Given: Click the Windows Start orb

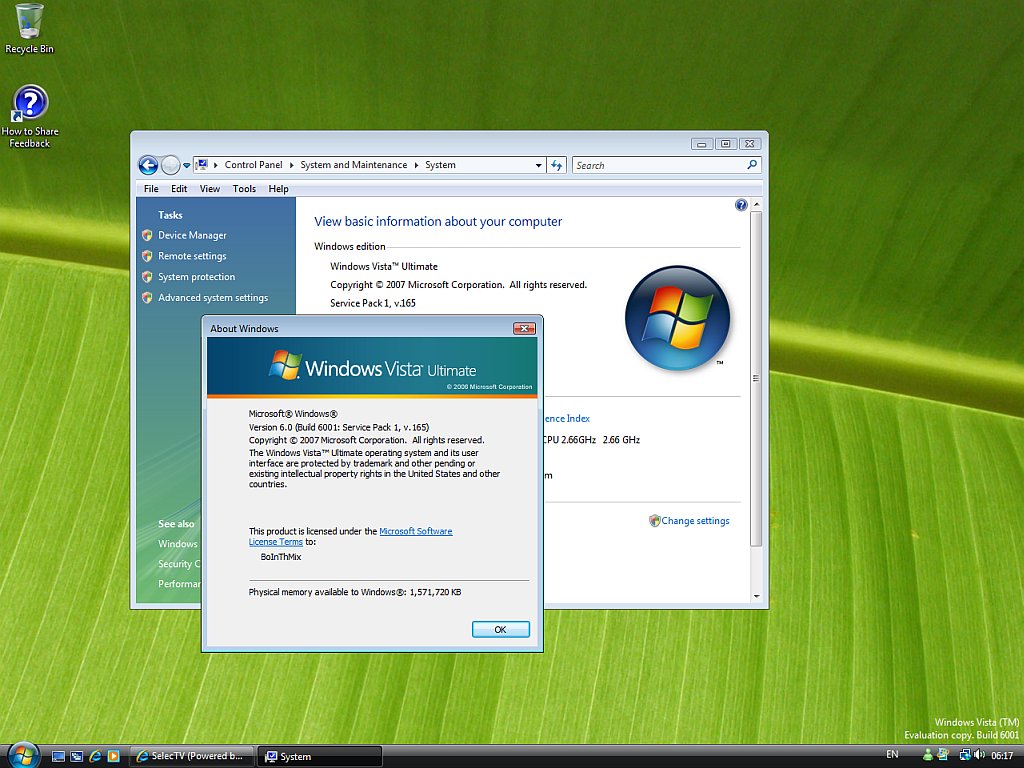Looking at the screenshot, I should pyautogui.click(x=22, y=755).
